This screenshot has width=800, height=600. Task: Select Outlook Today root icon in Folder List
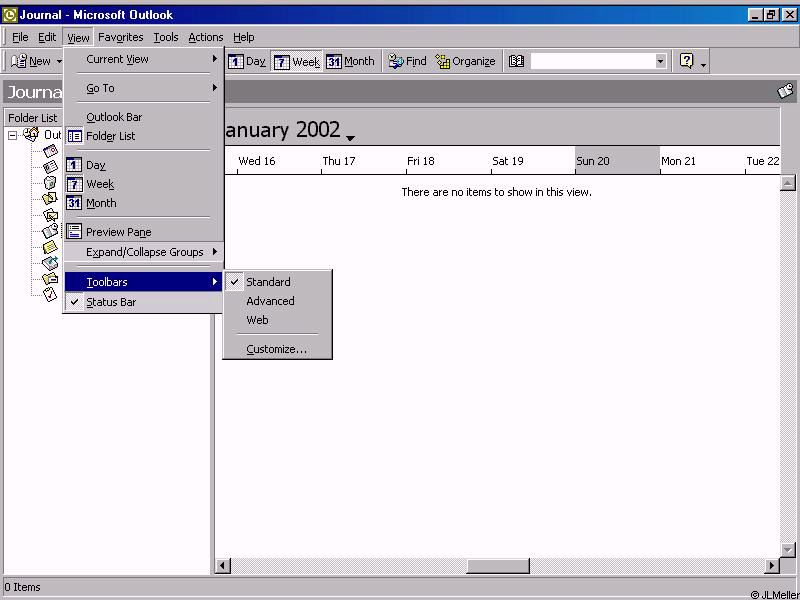pyautogui.click(x=31, y=135)
